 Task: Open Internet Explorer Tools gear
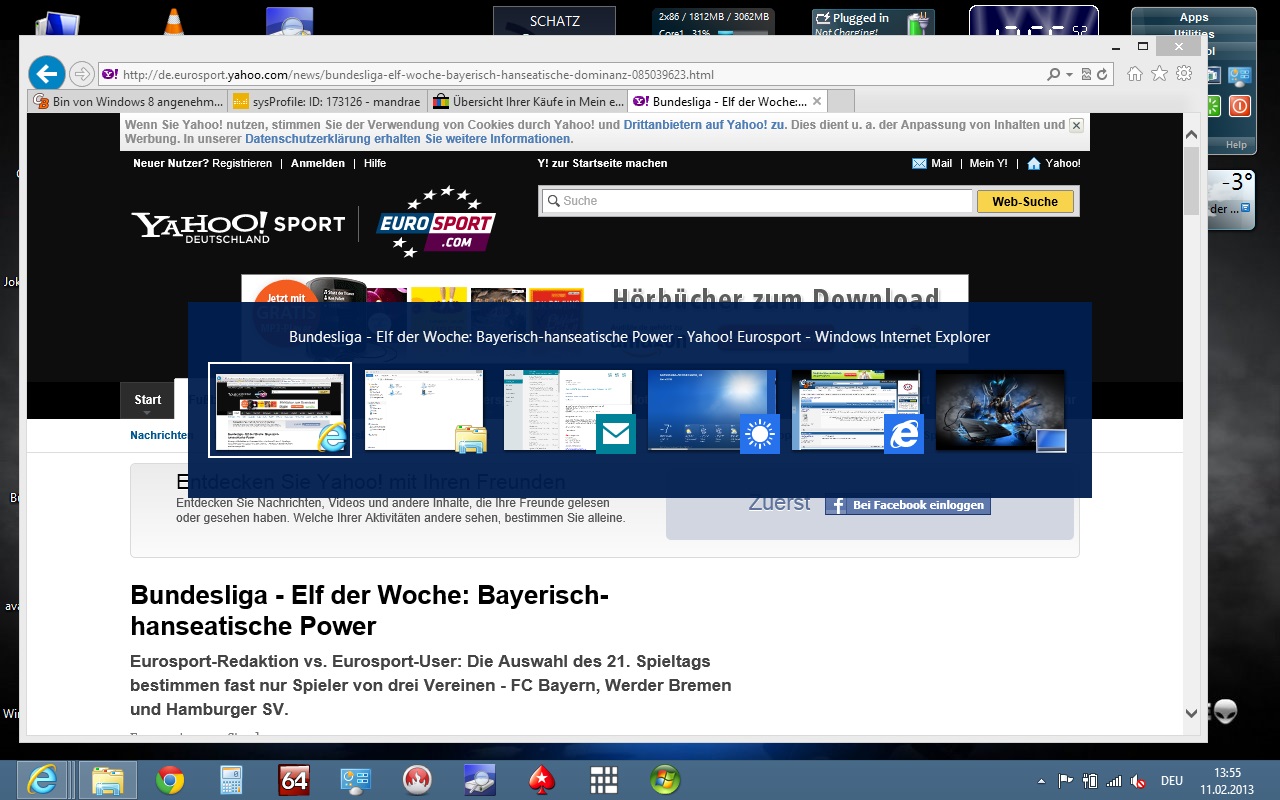1184,74
